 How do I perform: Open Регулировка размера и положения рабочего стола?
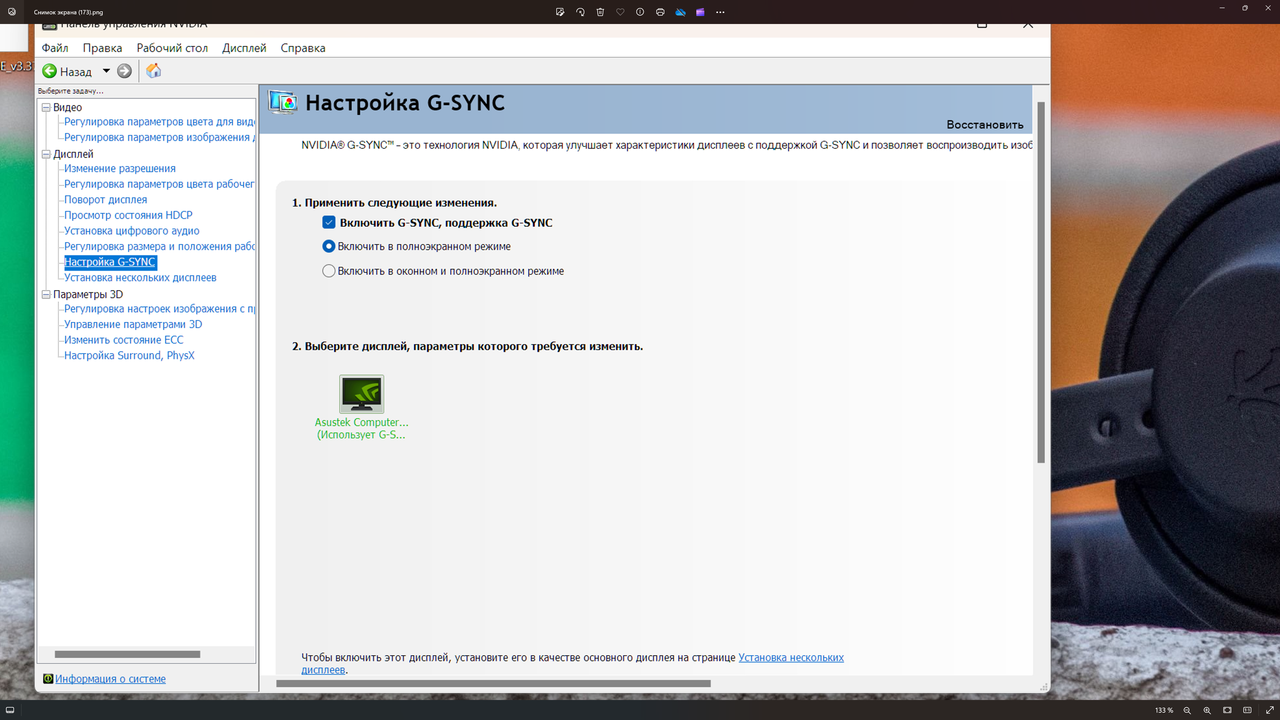pyautogui.click(x=160, y=247)
